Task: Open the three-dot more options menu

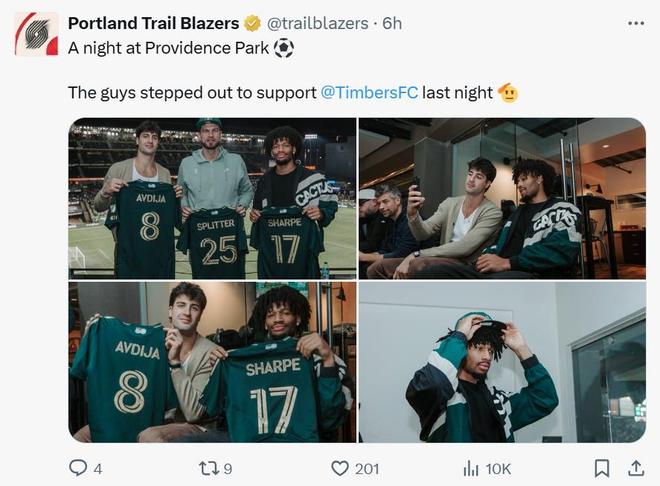Action: point(635,22)
